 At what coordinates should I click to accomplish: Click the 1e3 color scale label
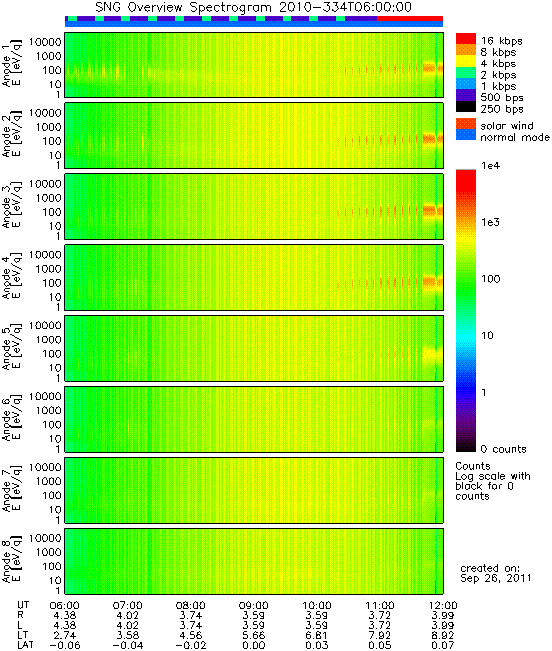(491, 222)
